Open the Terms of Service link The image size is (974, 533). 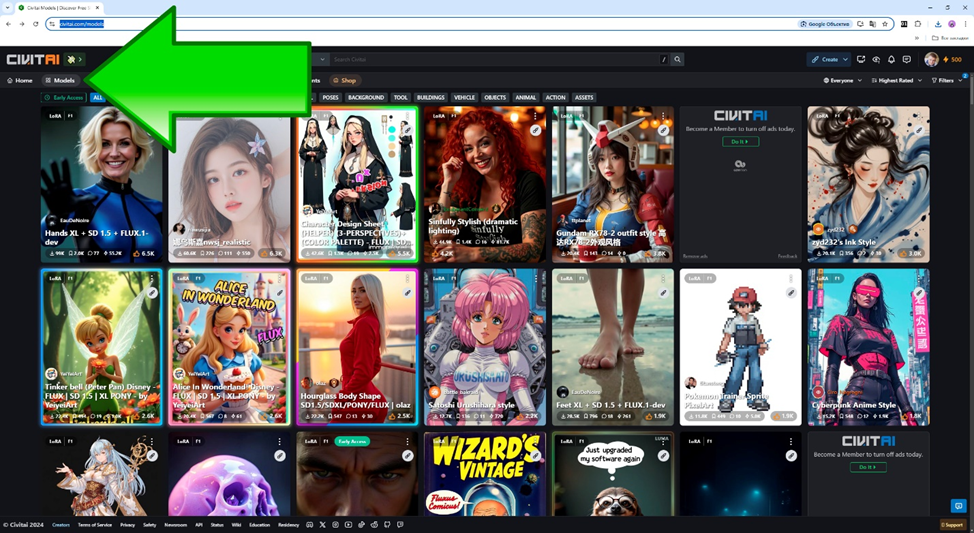tap(95, 524)
